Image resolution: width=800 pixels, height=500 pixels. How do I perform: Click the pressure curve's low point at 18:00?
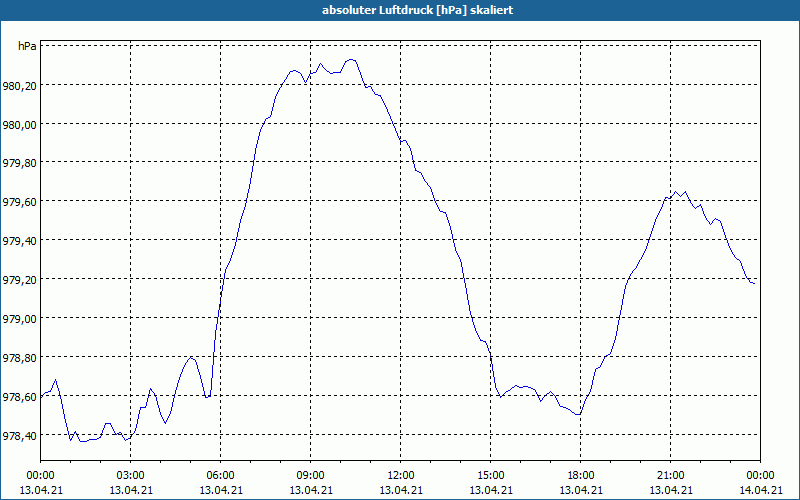(x=578, y=414)
